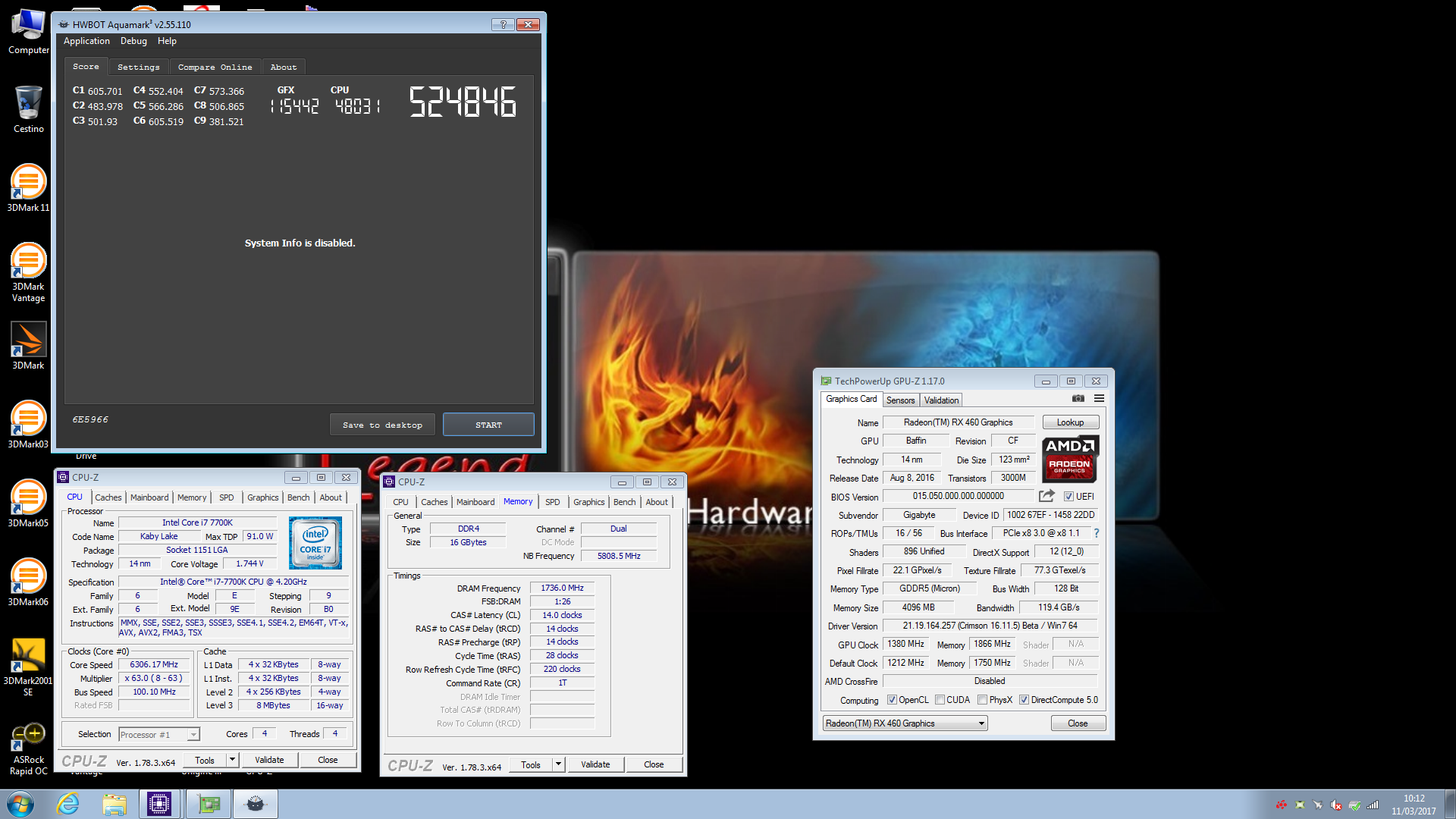1456x819 pixels.
Task: Switch to Aquamark About tab
Action: tap(283, 67)
